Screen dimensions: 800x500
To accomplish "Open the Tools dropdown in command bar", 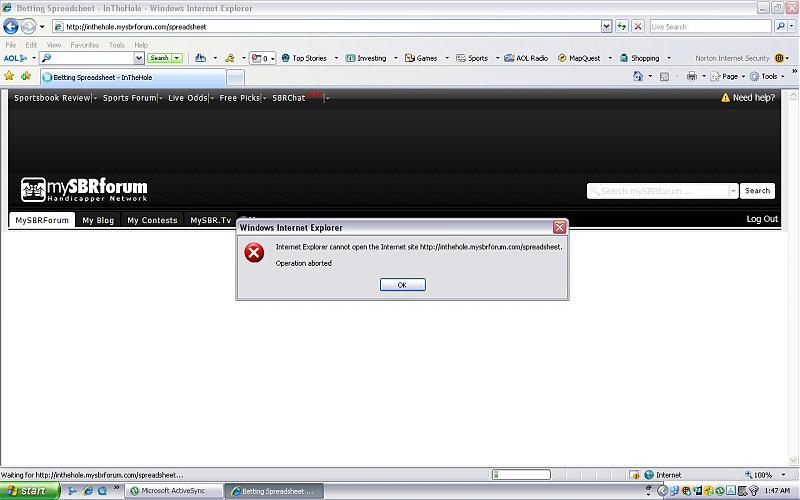I will pyautogui.click(x=768, y=76).
